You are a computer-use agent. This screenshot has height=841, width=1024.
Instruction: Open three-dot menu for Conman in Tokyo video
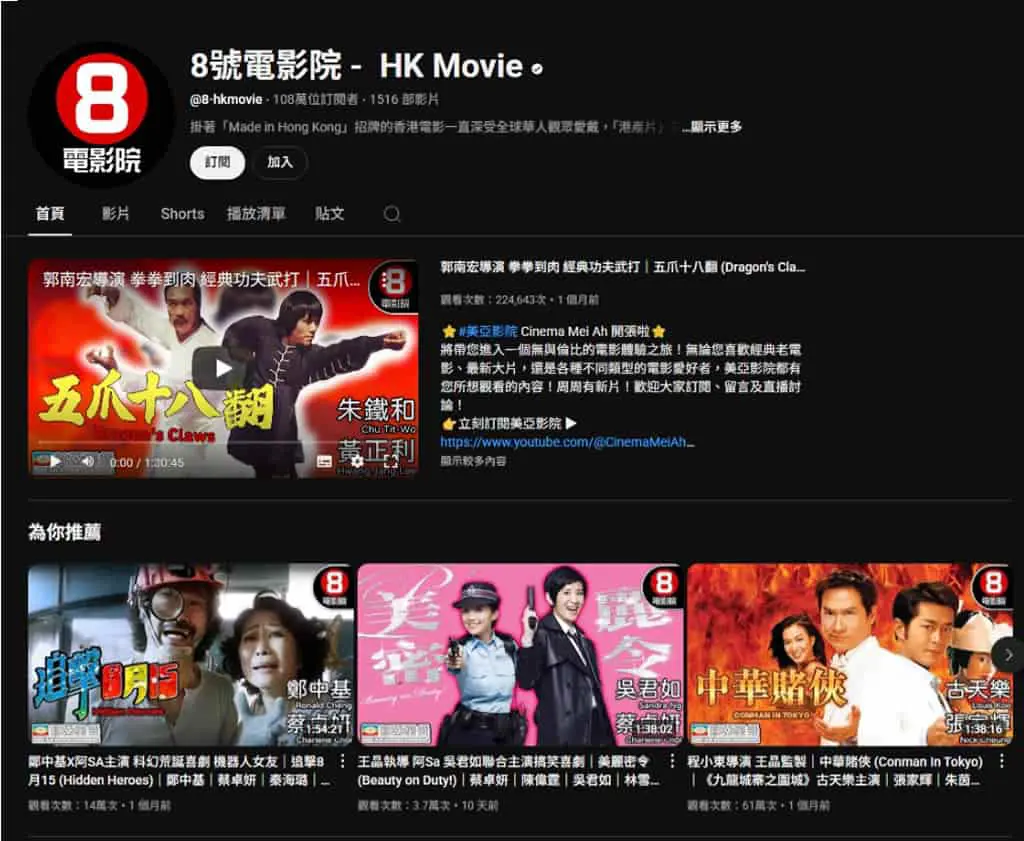(1001, 761)
